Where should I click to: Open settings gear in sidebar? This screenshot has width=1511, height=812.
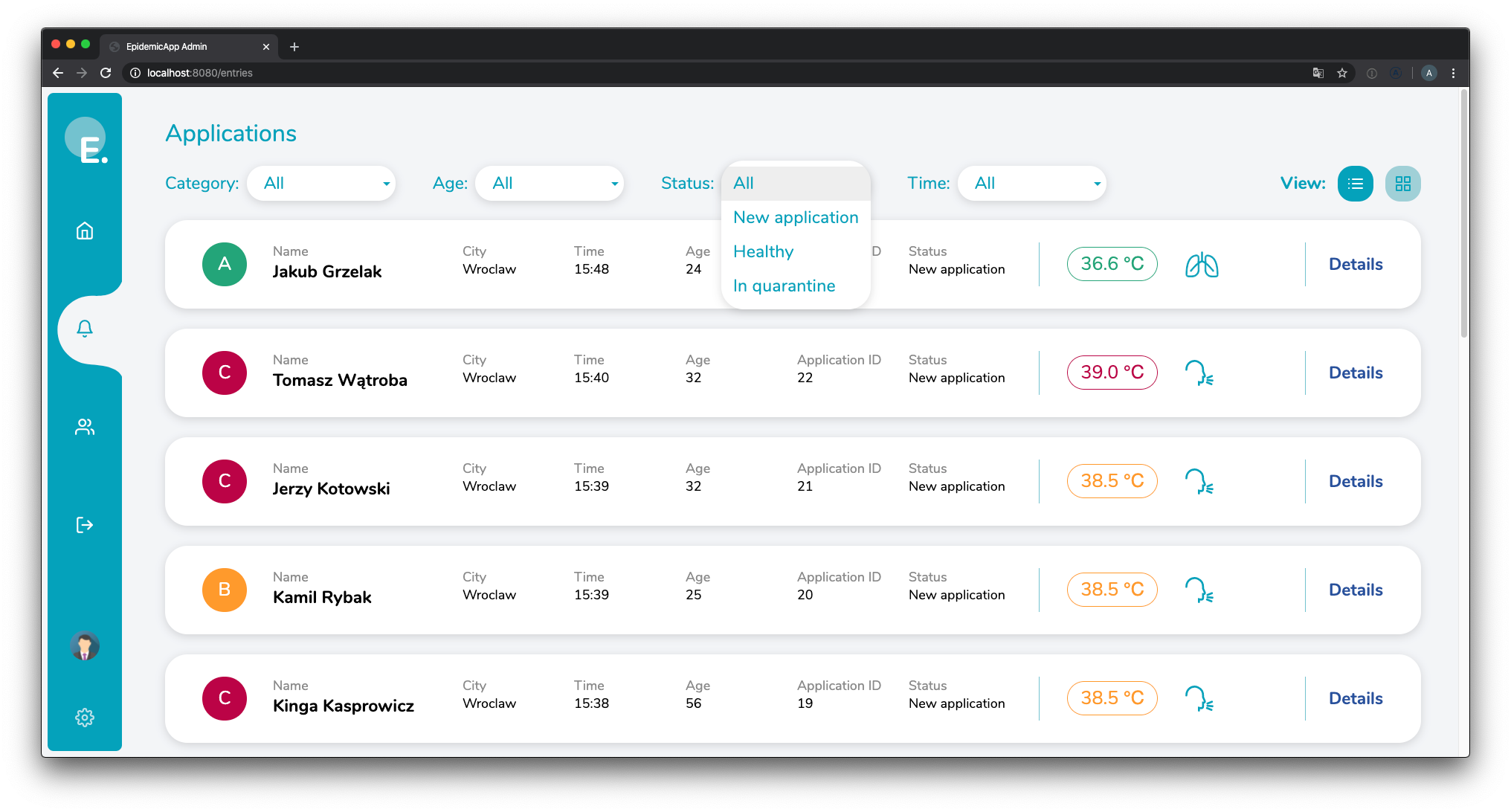pyautogui.click(x=85, y=717)
